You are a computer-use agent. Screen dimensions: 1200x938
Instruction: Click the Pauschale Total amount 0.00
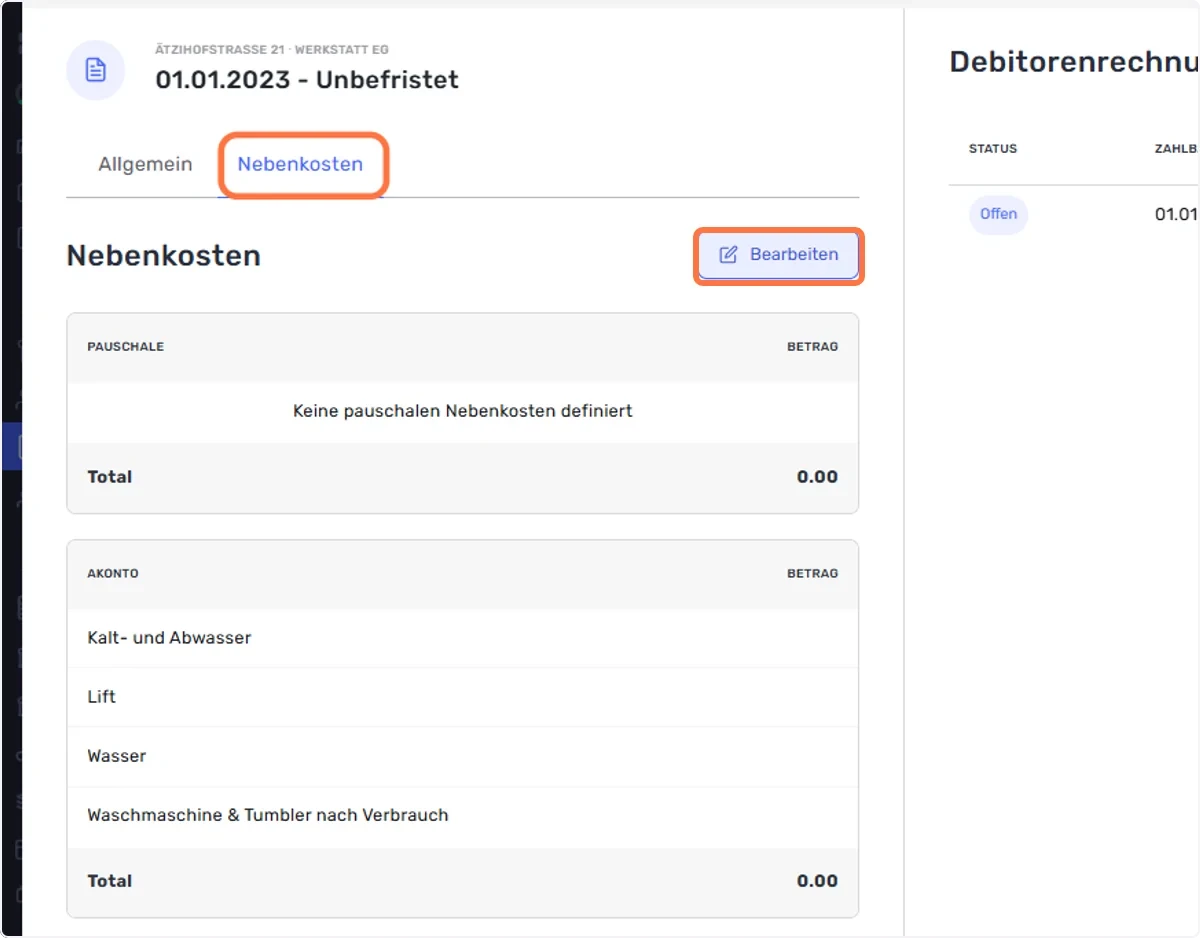[x=817, y=477]
